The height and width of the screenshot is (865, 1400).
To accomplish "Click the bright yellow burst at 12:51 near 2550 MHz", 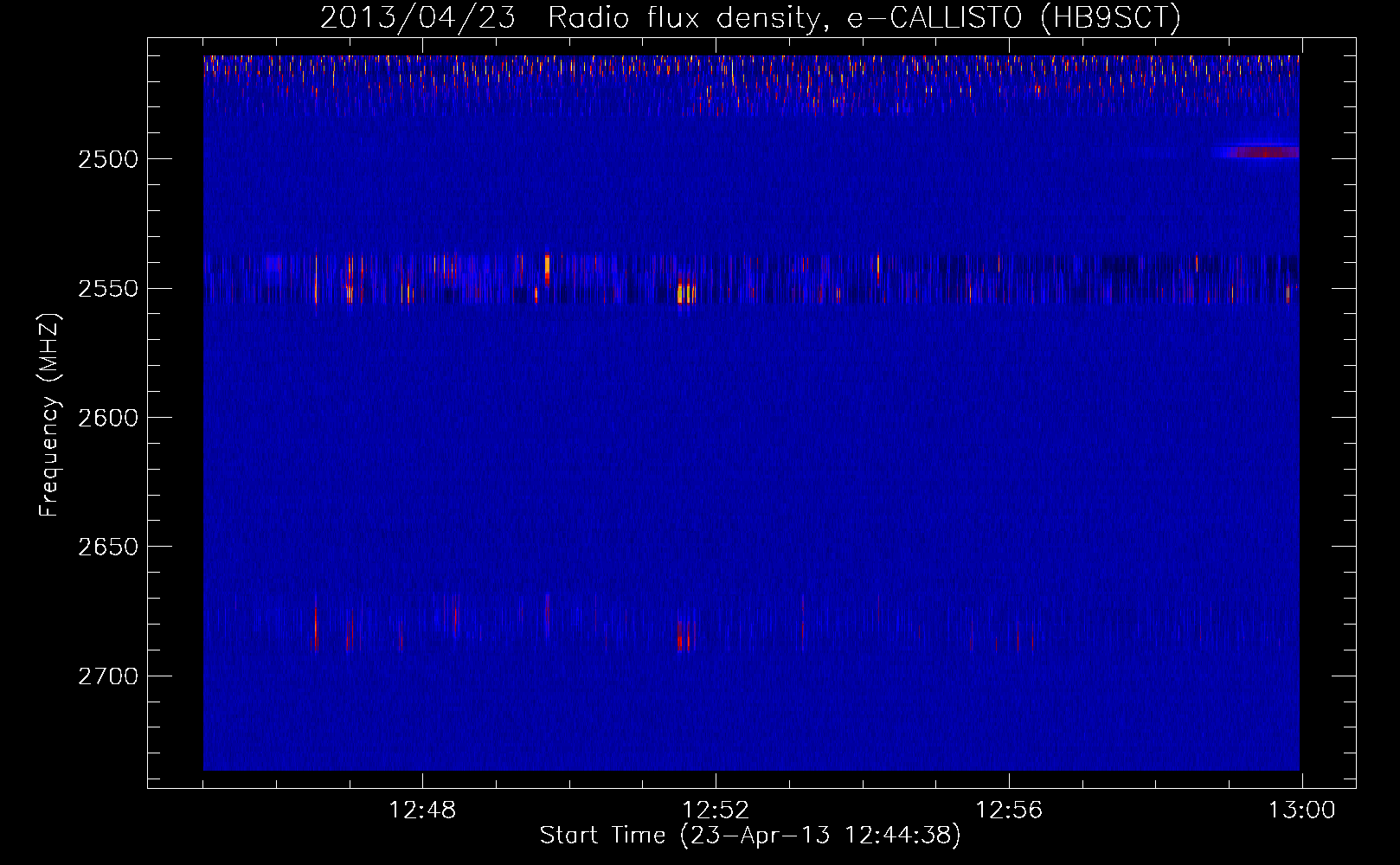I will pos(685,293).
